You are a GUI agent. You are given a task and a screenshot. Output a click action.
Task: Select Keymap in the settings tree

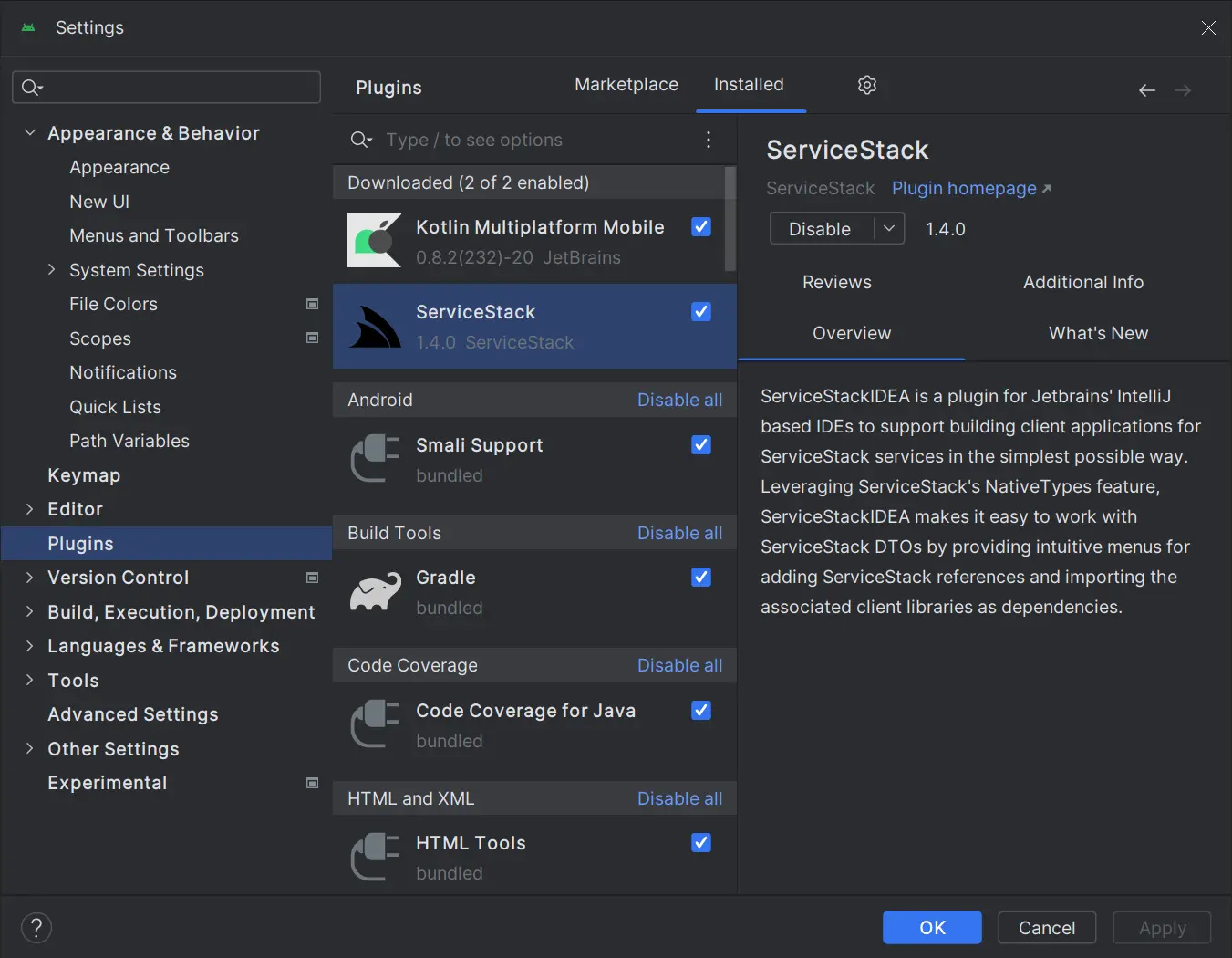(84, 474)
